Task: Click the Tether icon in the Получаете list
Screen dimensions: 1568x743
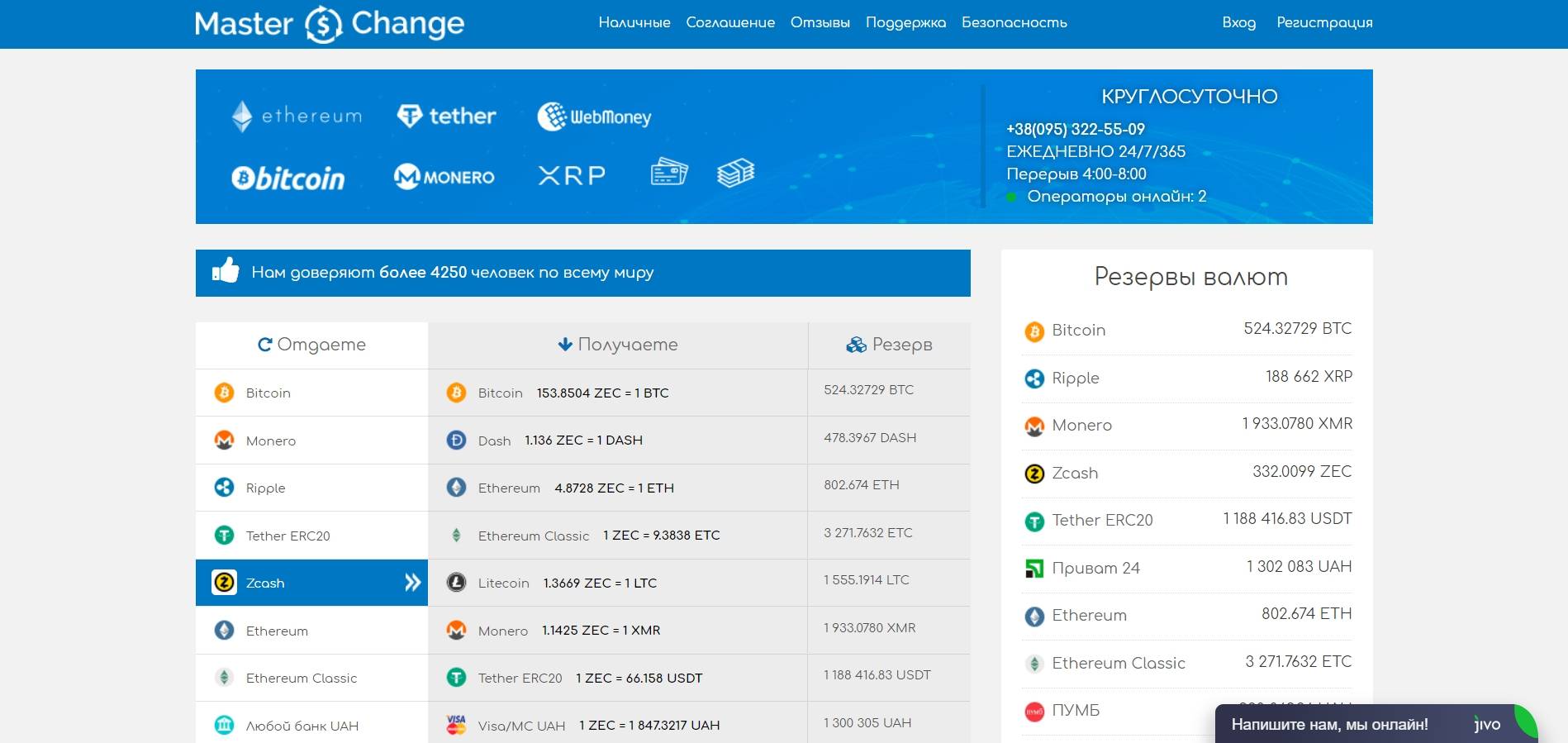Action: point(456,678)
